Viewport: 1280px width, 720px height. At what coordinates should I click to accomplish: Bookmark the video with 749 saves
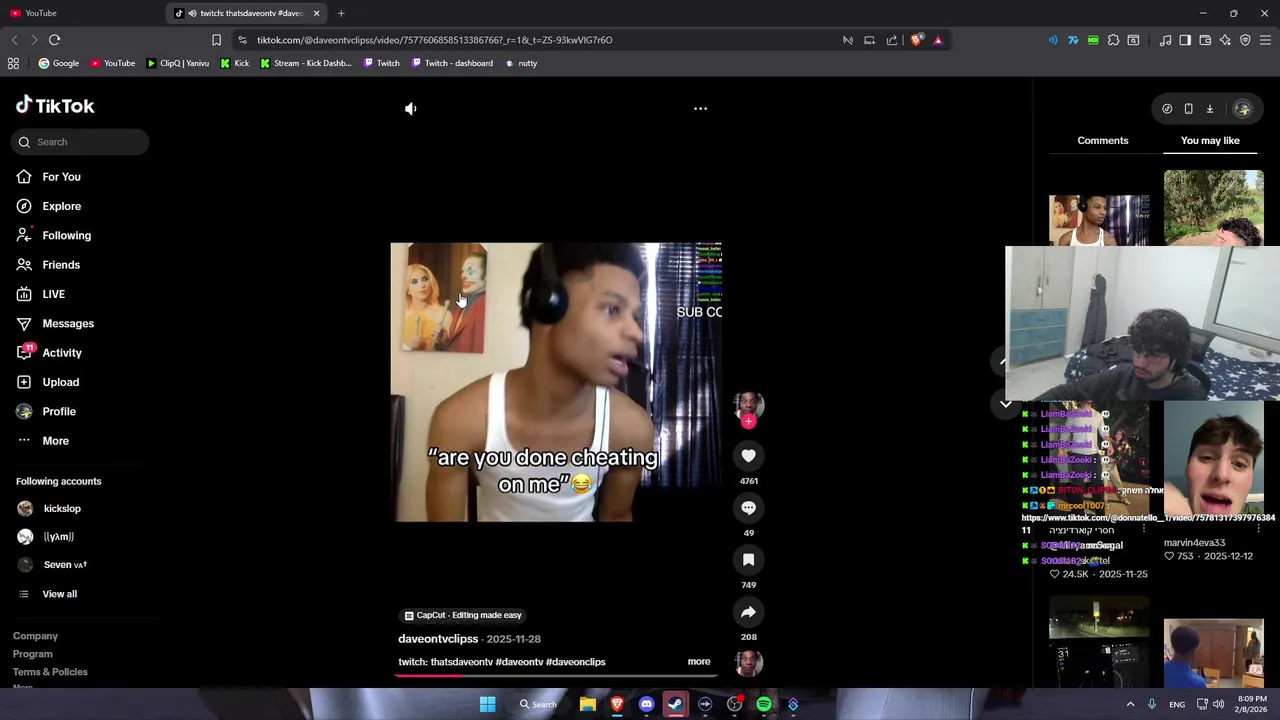tap(748, 560)
